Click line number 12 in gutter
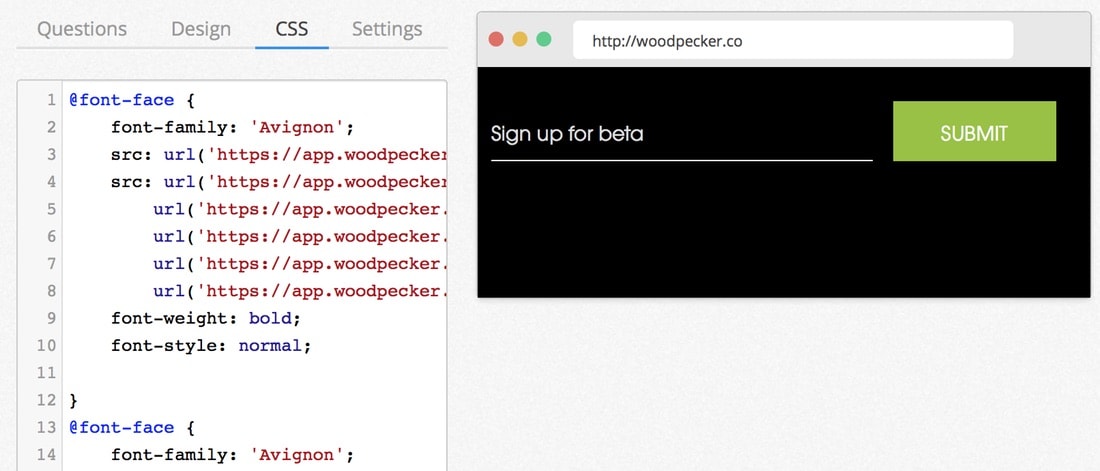Image resolution: width=1100 pixels, height=471 pixels. point(46,401)
